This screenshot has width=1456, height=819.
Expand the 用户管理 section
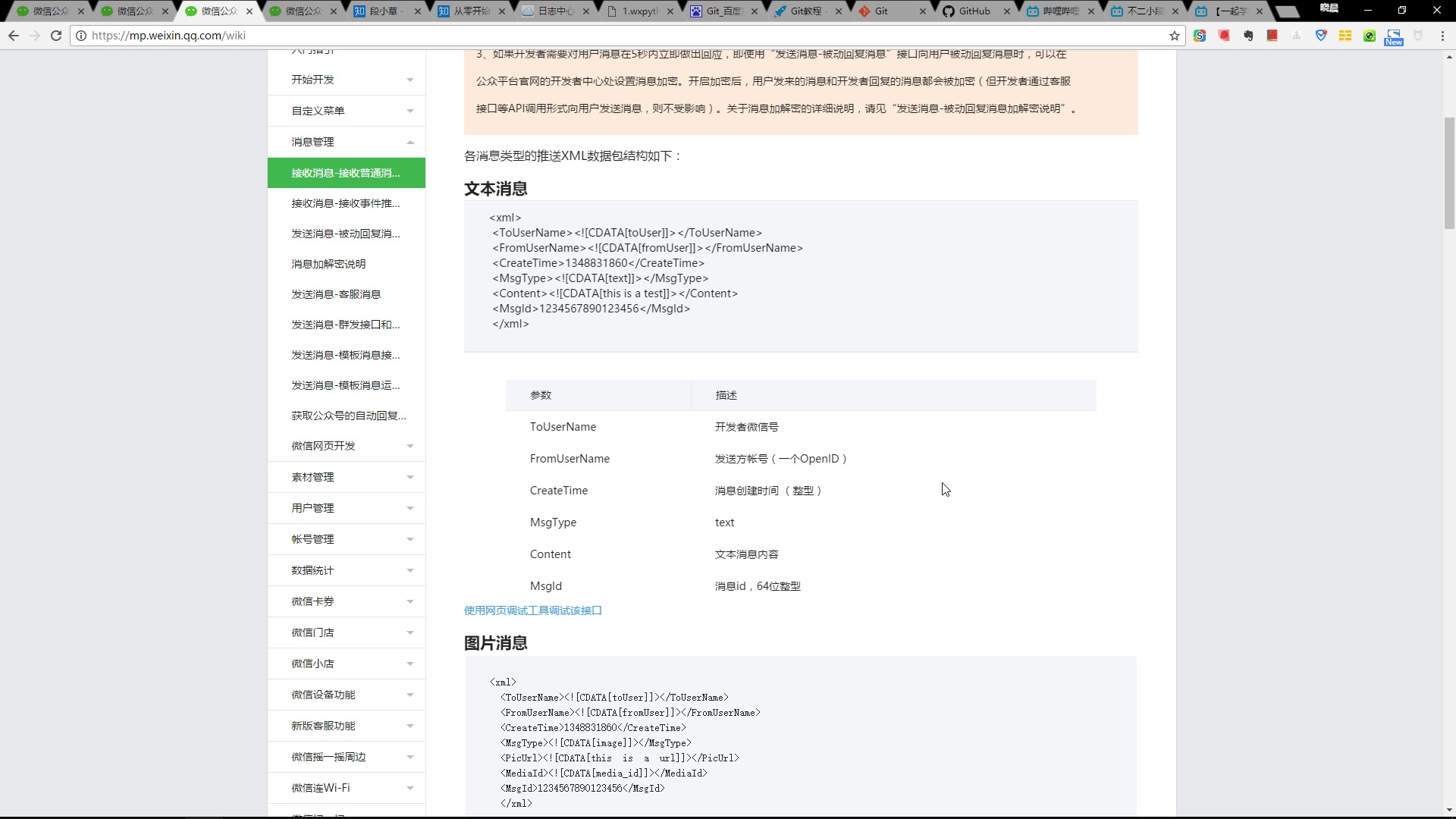(x=347, y=508)
